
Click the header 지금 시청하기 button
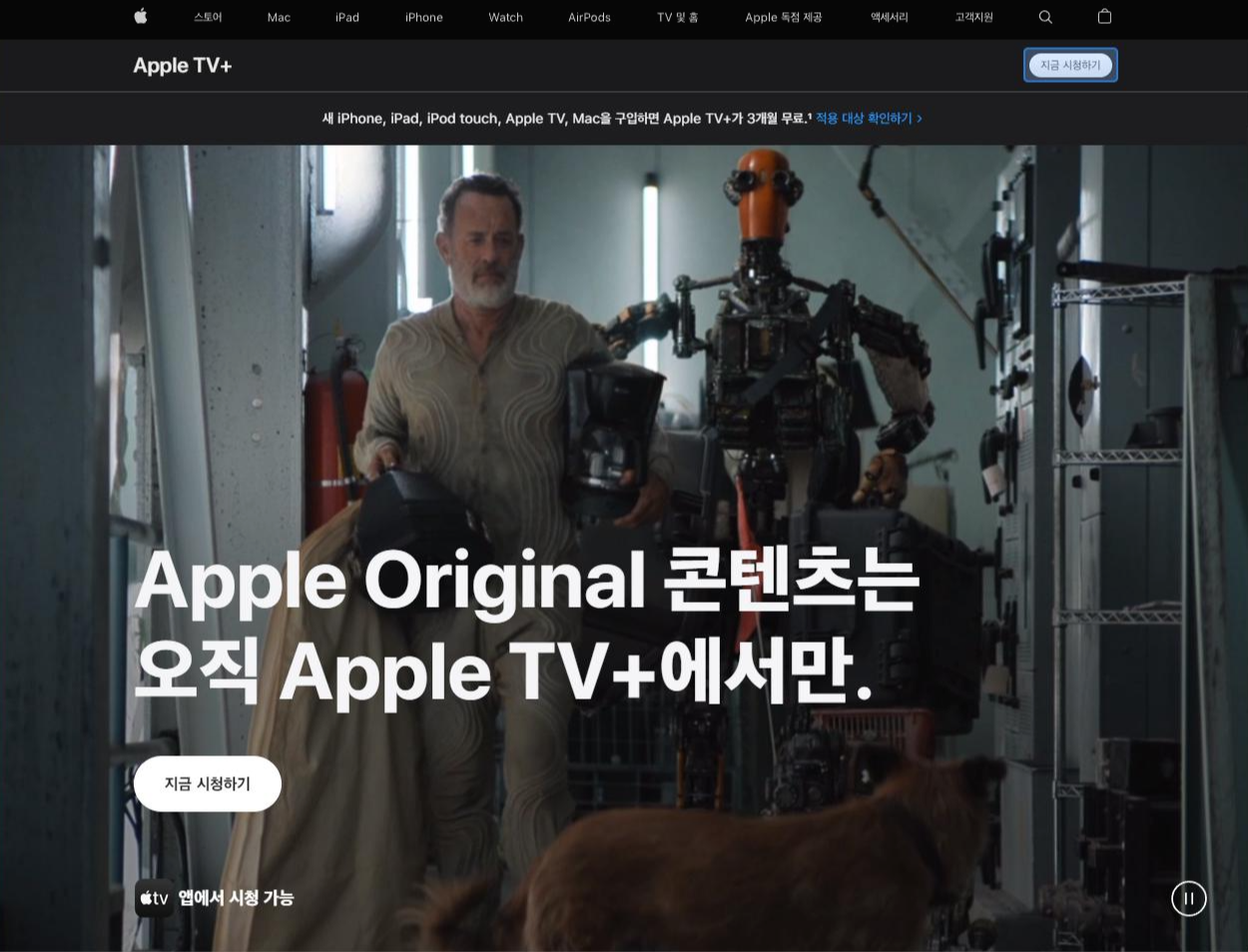pyautogui.click(x=1070, y=65)
